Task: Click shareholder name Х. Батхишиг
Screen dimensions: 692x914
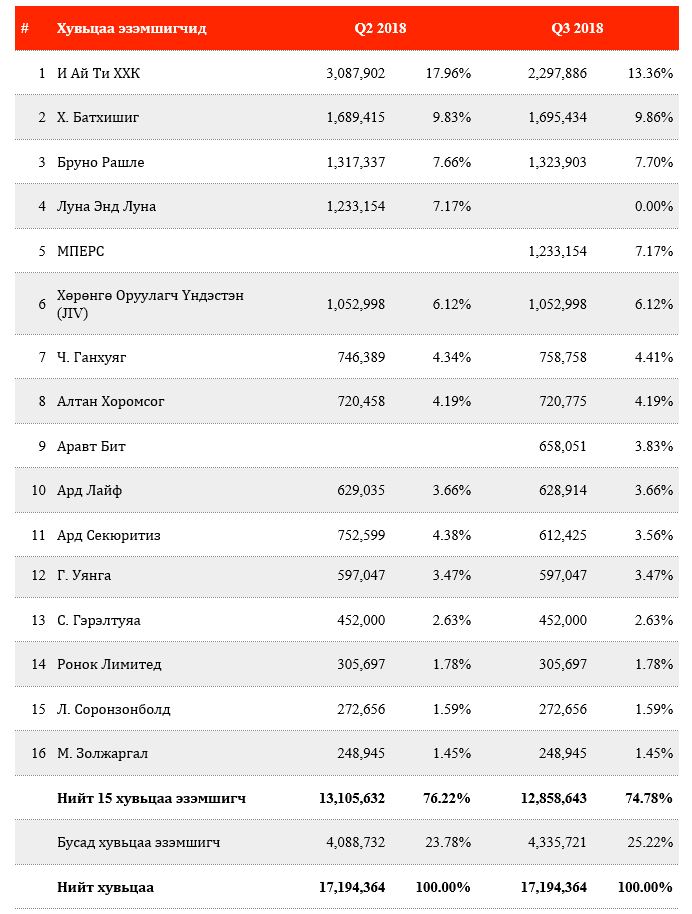Action: (98, 117)
